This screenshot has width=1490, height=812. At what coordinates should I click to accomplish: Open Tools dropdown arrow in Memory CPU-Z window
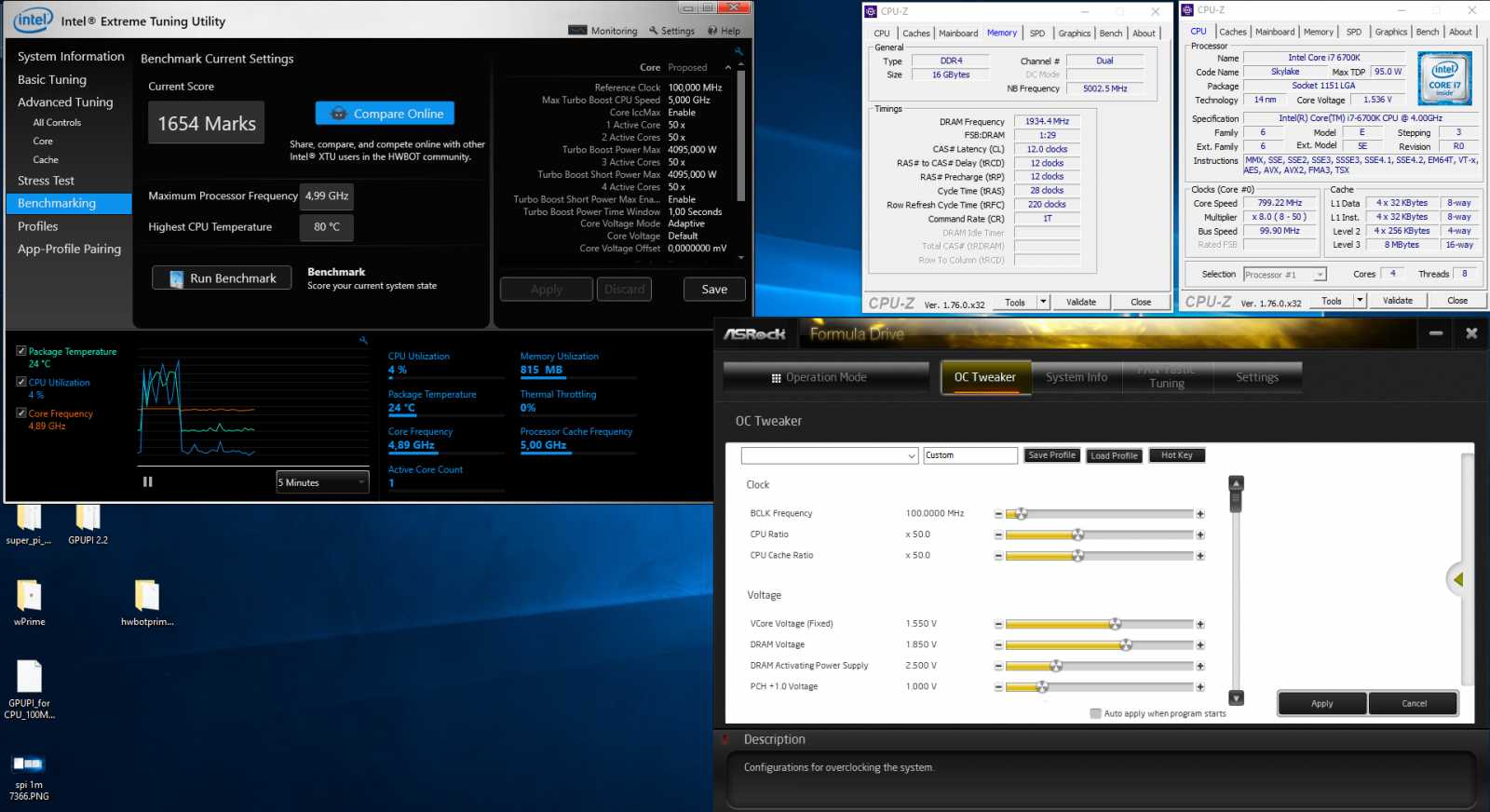point(1043,302)
